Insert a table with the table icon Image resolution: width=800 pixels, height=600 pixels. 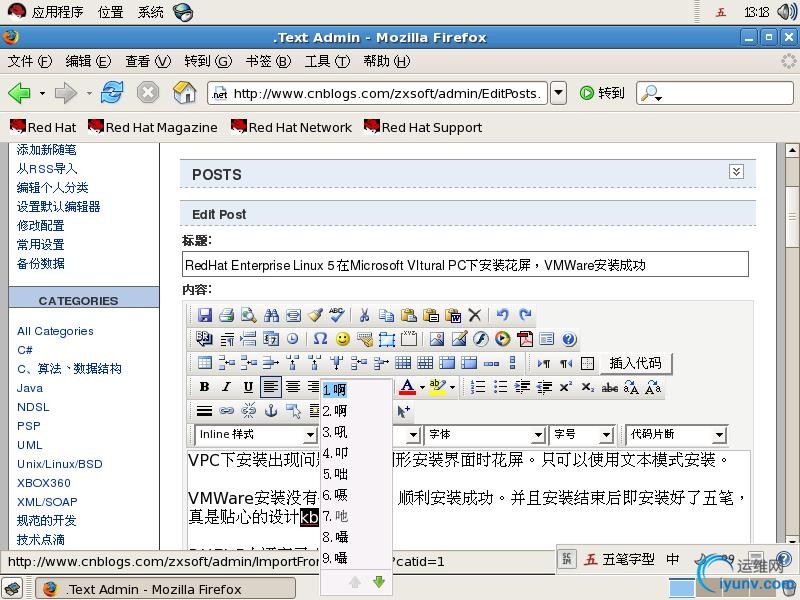point(205,363)
